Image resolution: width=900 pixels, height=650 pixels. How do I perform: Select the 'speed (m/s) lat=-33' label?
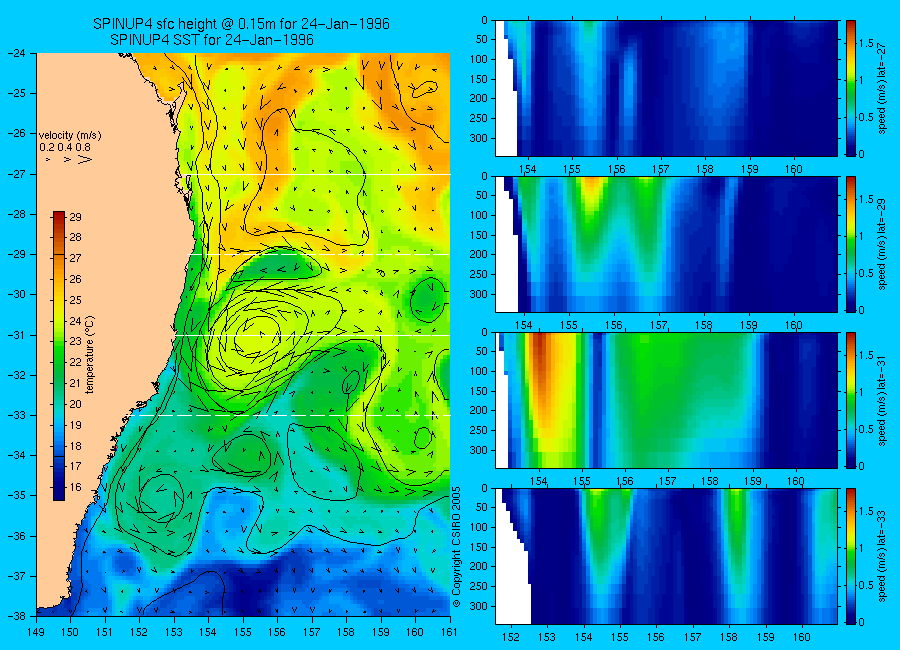(882, 556)
